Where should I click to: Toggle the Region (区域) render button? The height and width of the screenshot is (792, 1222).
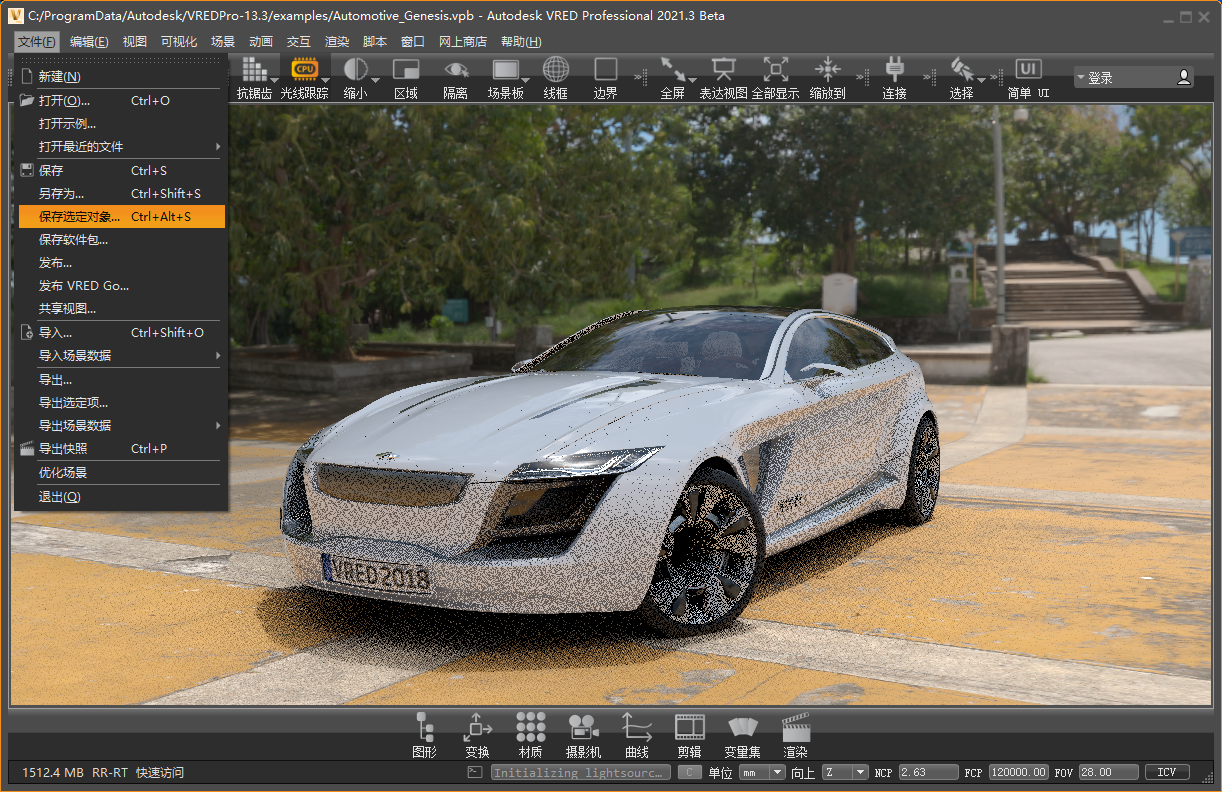[x=406, y=70]
